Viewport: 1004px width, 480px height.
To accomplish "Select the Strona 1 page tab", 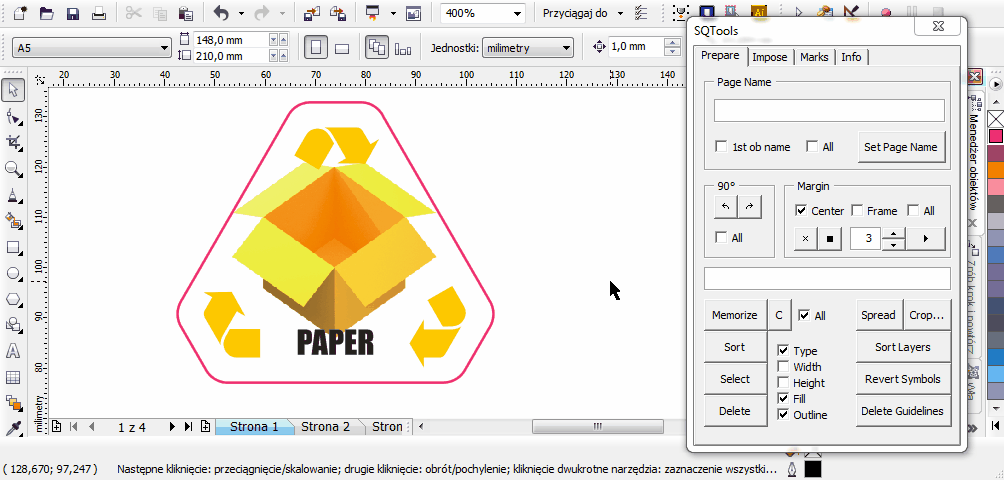I will (x=254, y=426).
